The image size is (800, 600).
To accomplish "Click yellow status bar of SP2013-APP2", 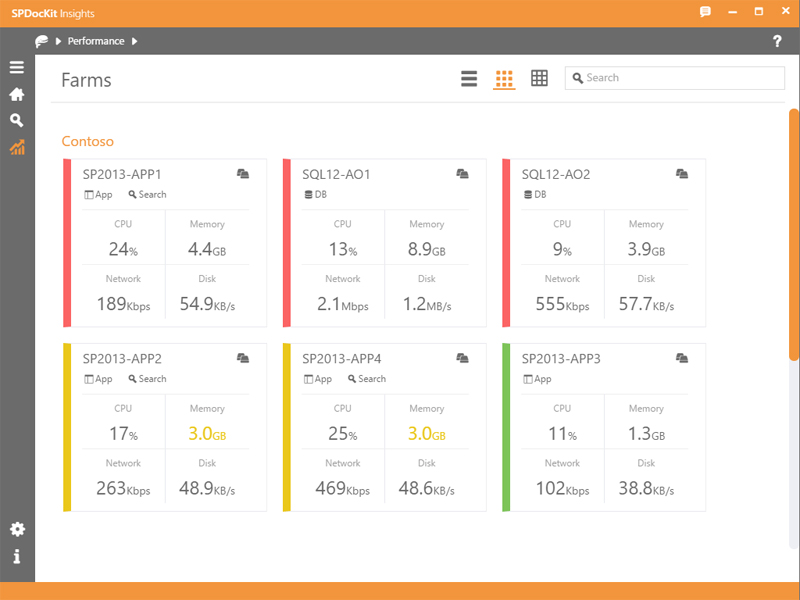I will [x=67, y=427].
